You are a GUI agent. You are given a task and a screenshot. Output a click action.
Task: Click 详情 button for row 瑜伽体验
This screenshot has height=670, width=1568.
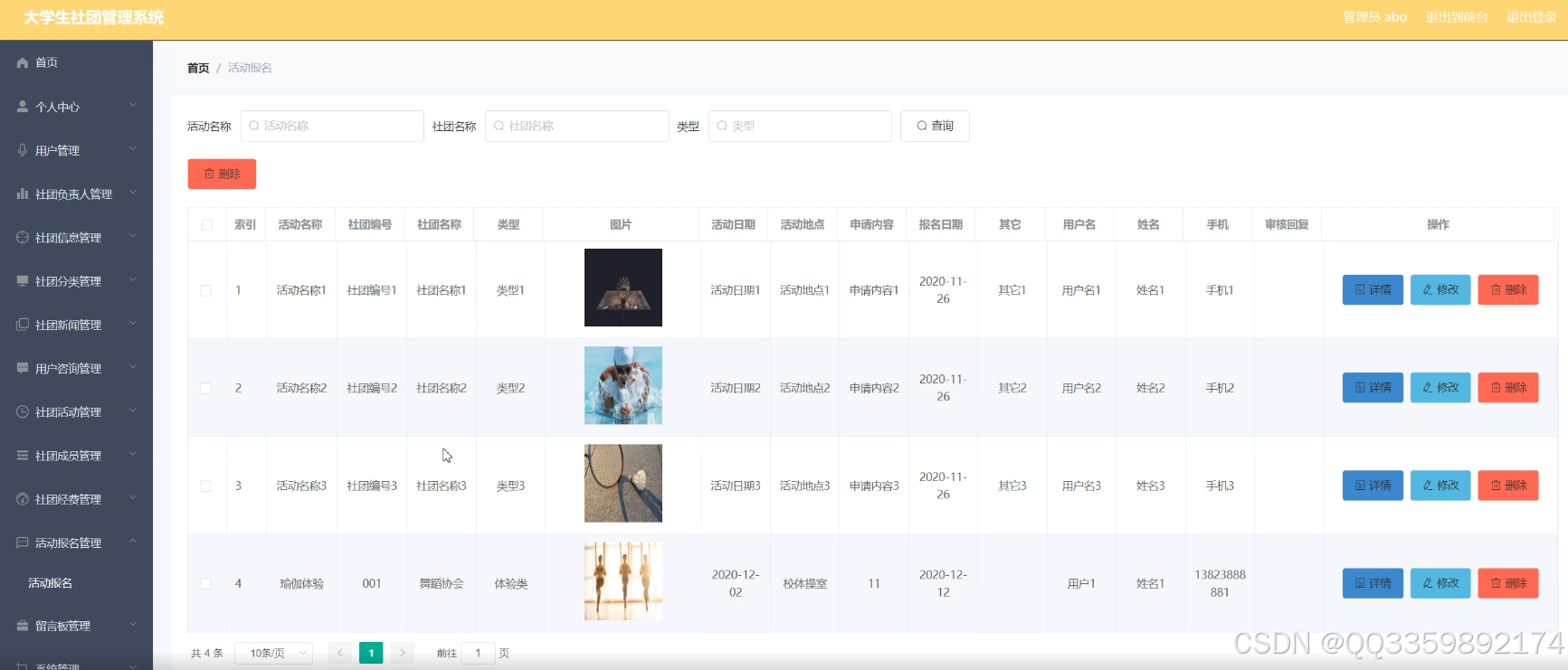(x=1373, y=583)
